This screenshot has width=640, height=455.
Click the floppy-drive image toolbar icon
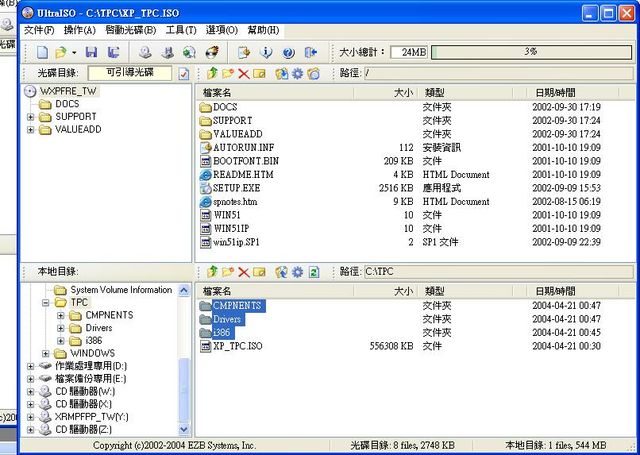(167, 52)
